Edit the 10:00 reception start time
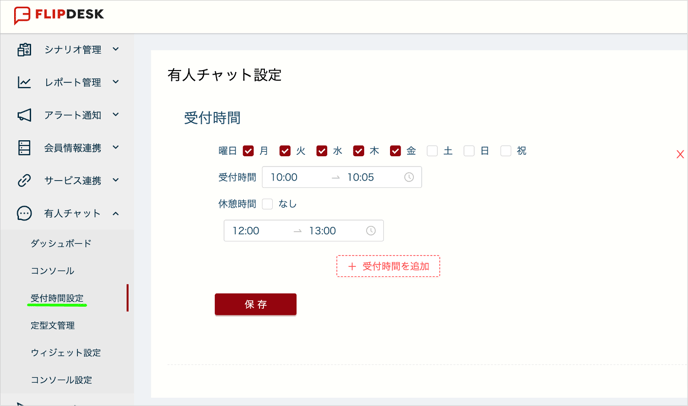This screenshot has width=688, height=406. point(284,177)
